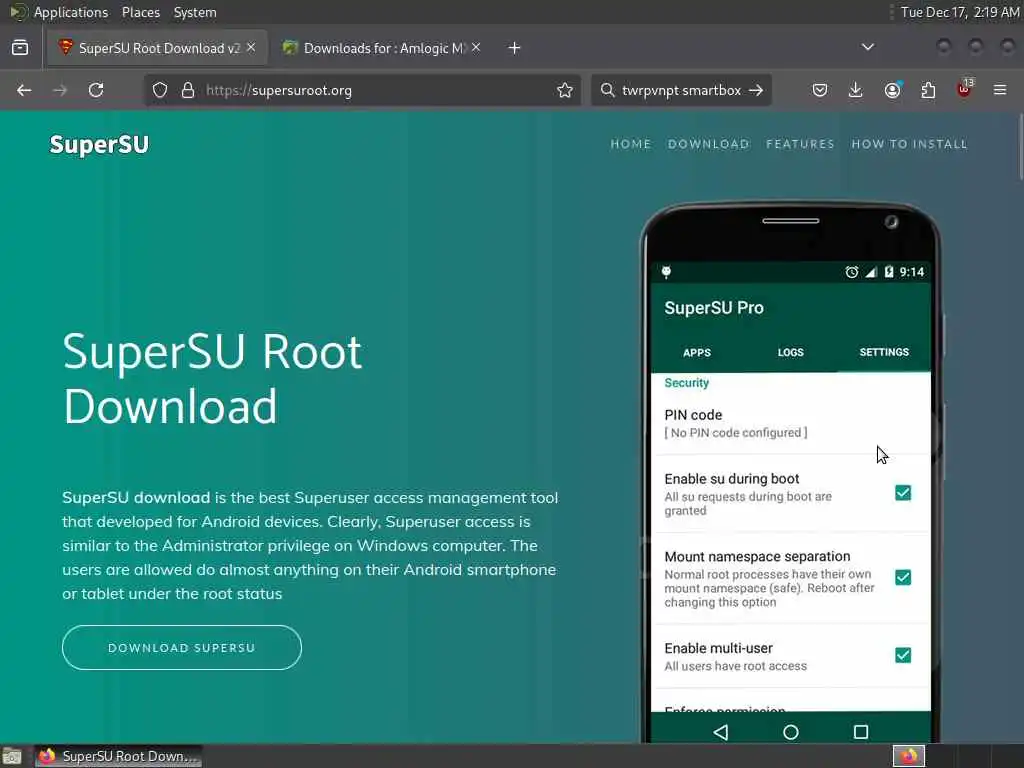
Task: Submit search with the arrow button
Action: click(756, 90)
